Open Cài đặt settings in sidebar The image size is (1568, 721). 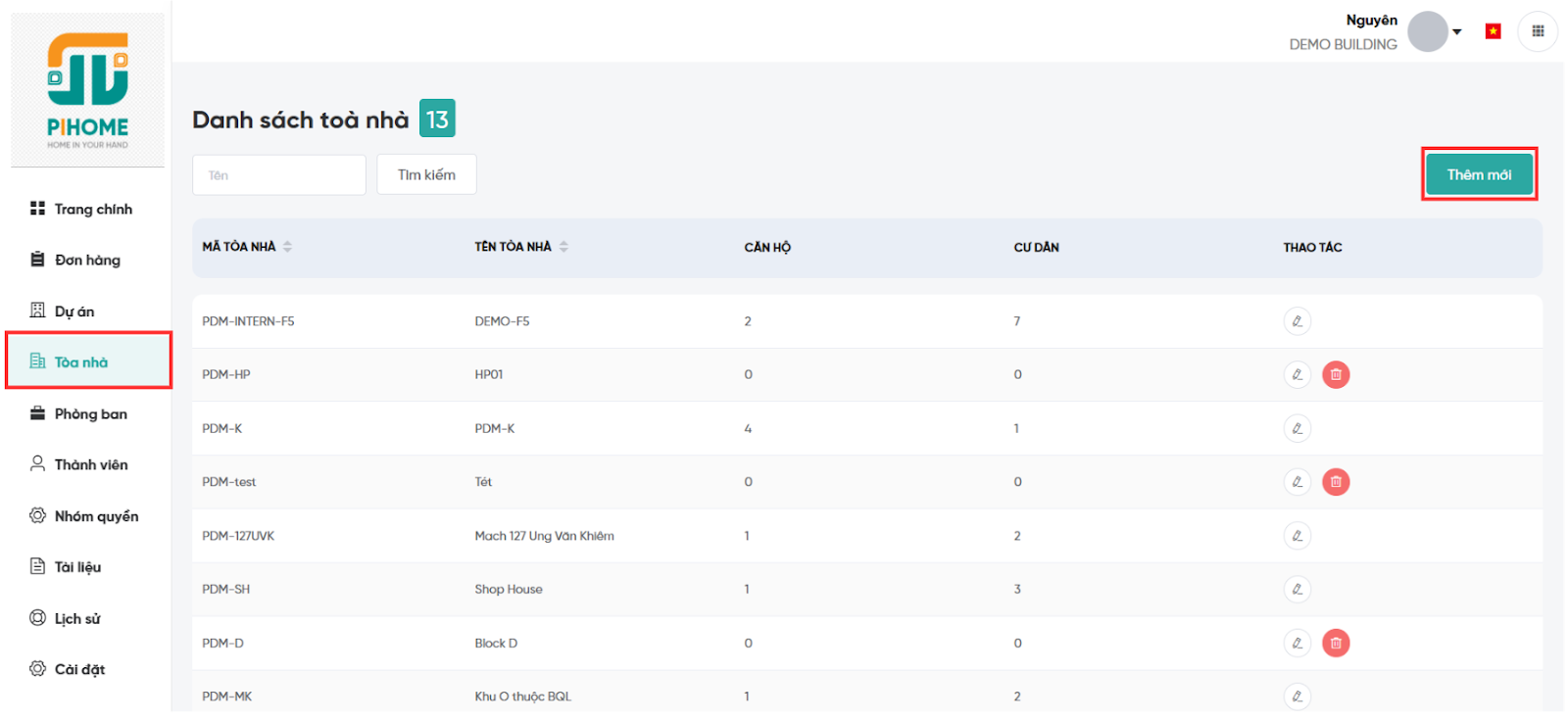pyautogui.click(x=78, y=669)
